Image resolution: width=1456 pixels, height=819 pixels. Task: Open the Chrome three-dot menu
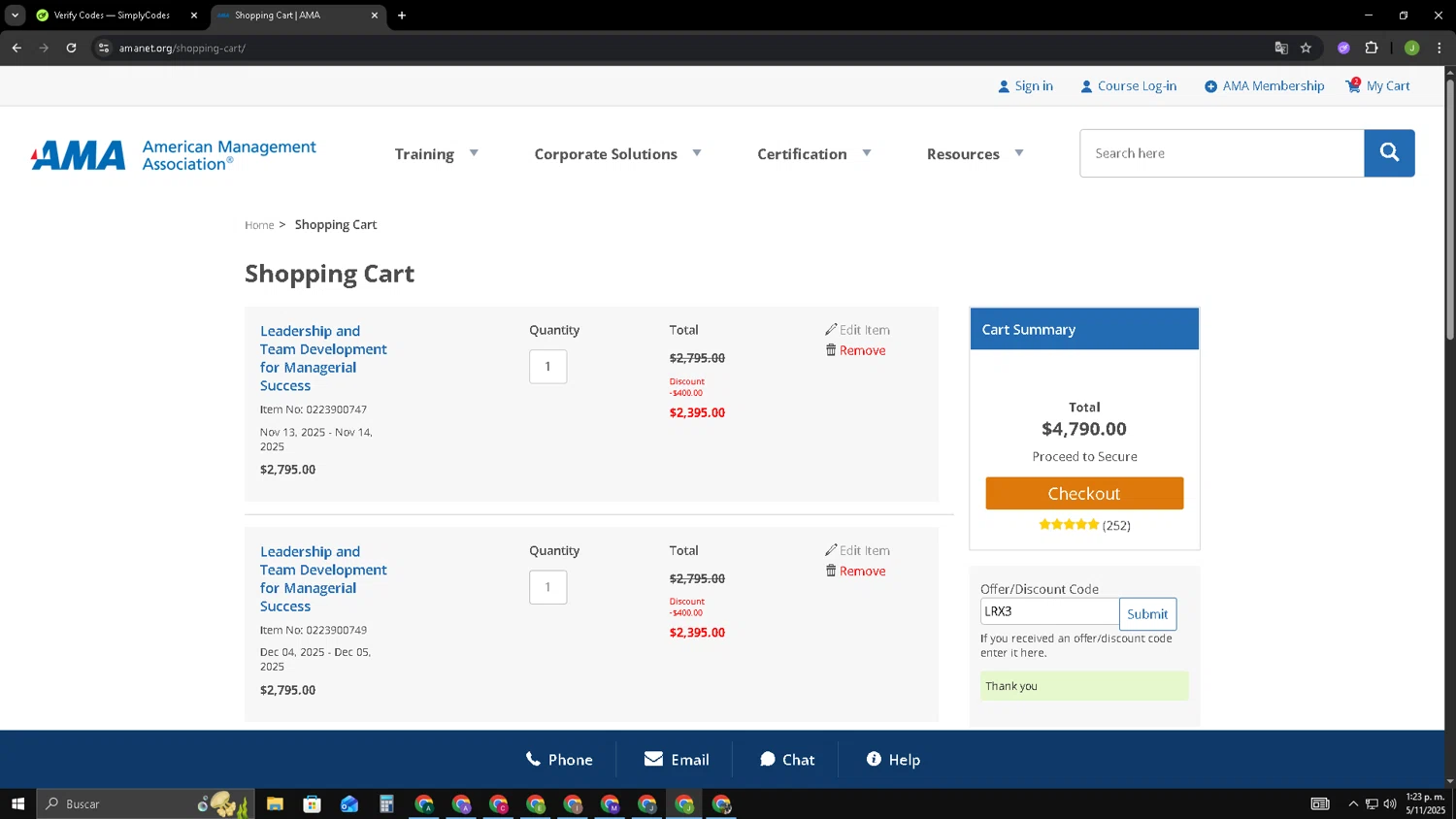[x=1439, y=48]
